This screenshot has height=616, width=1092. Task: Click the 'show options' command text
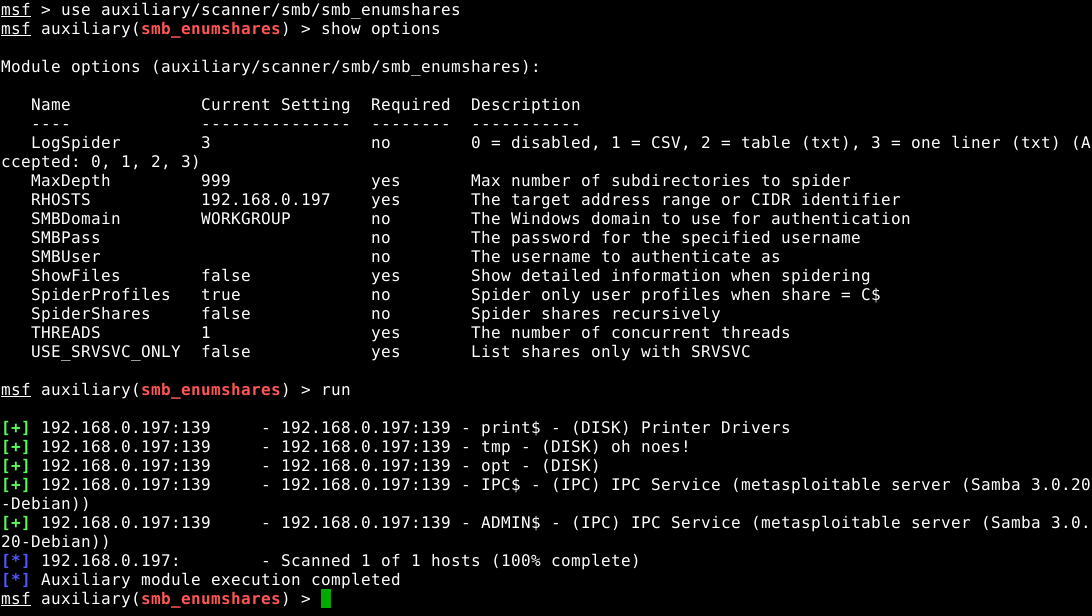tap(380, 29)
